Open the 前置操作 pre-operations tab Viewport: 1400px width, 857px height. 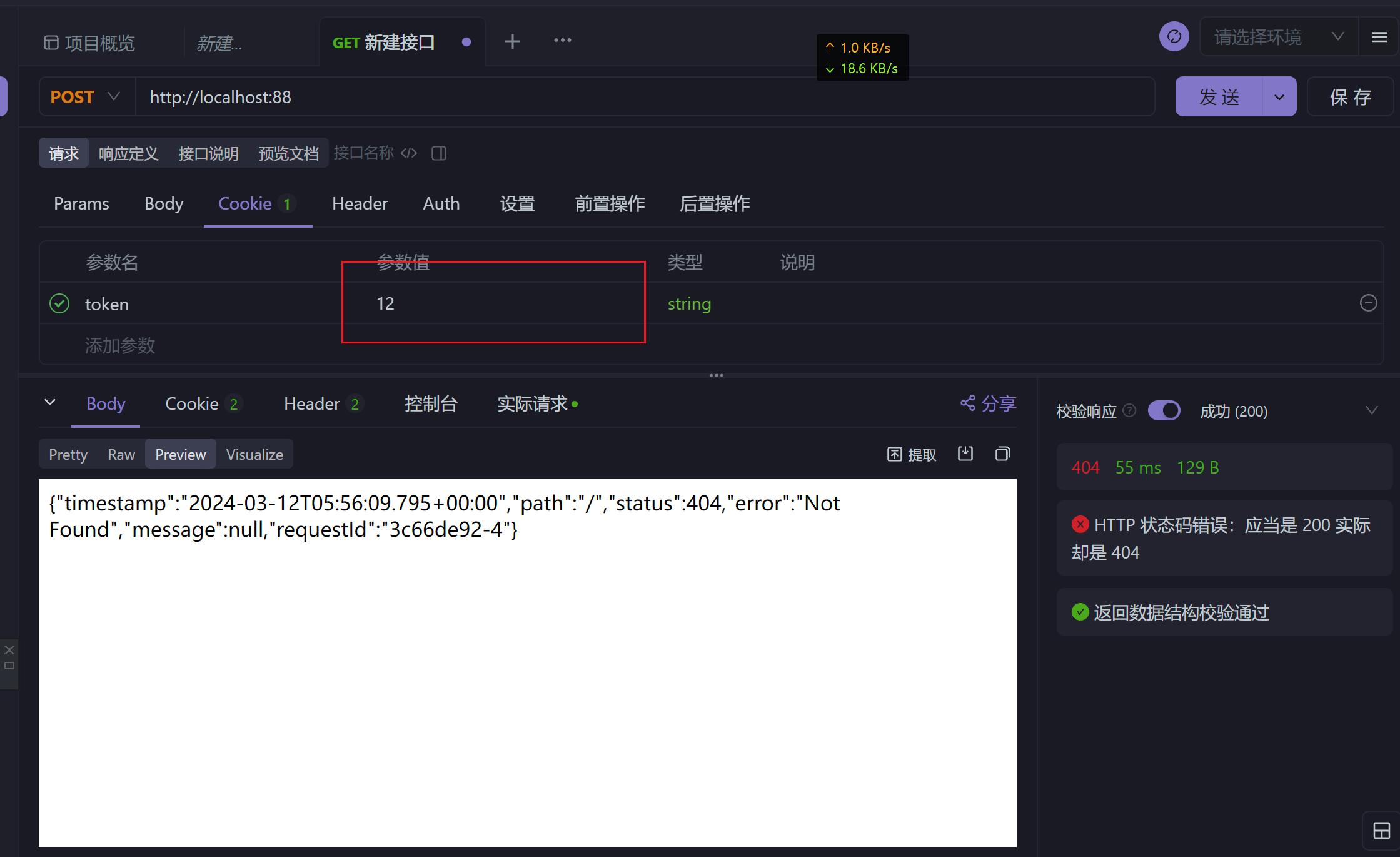point(610,204)
